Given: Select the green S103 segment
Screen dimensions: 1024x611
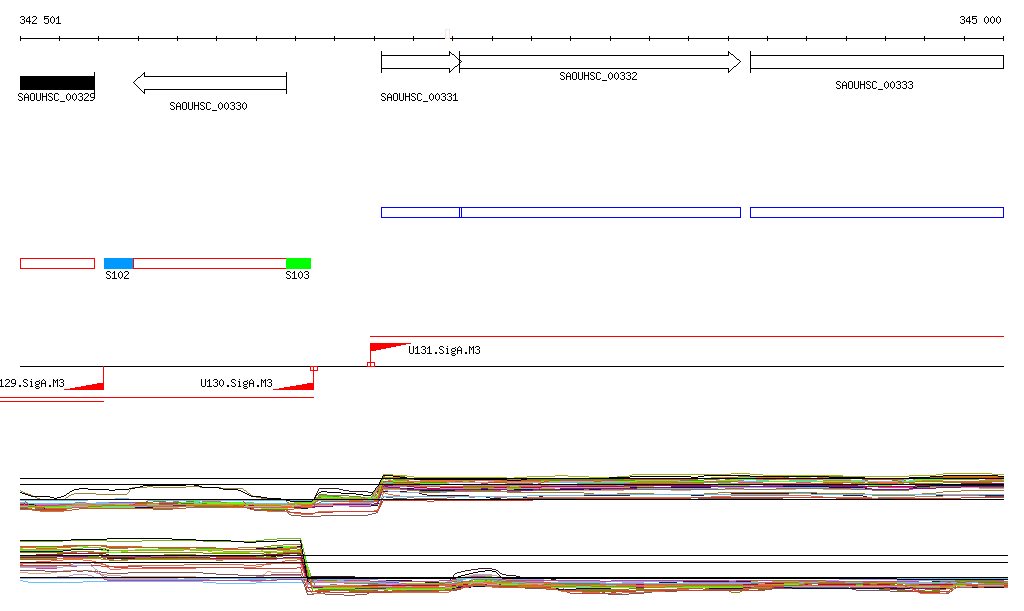Looking at the screenshot, I should 298,263.
